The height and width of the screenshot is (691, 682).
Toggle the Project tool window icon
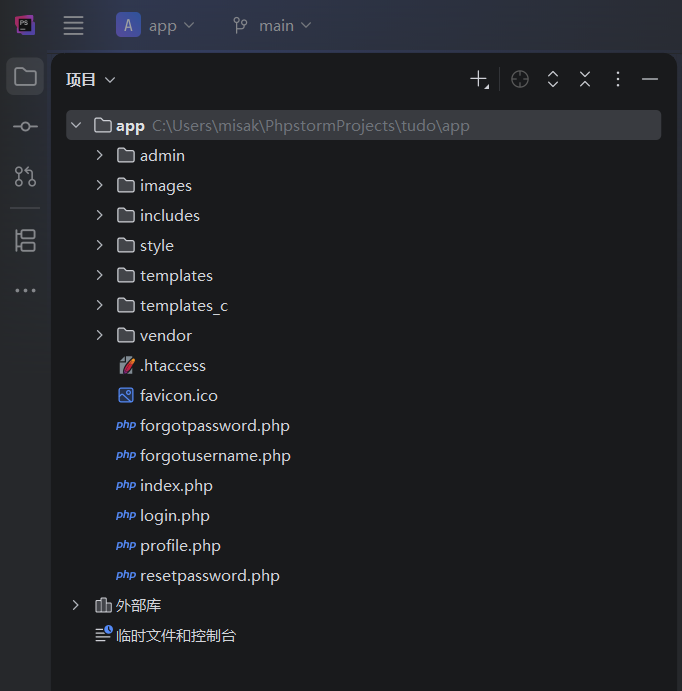point(25,77)
